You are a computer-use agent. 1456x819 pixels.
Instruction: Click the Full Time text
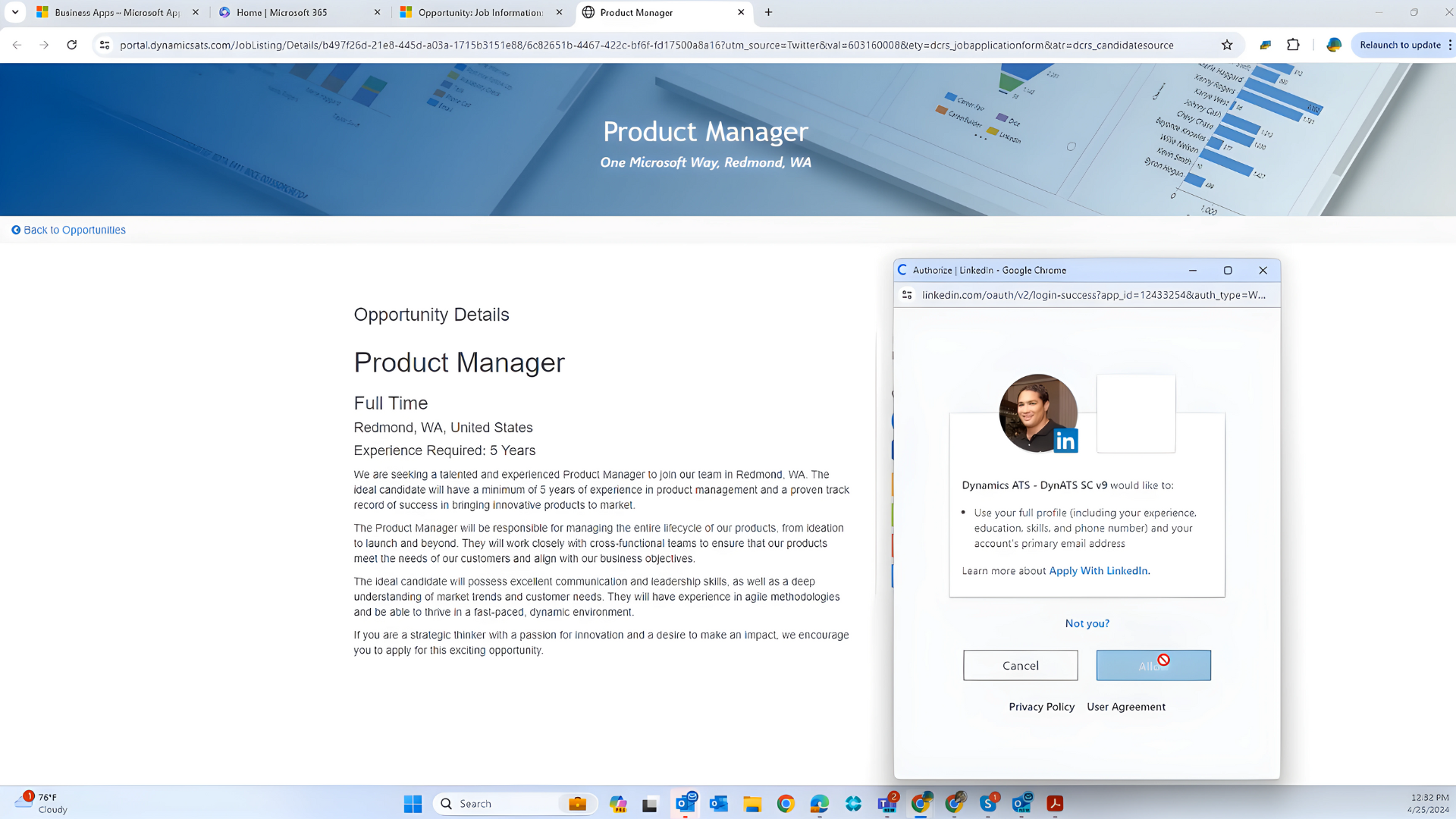[391, 403]
